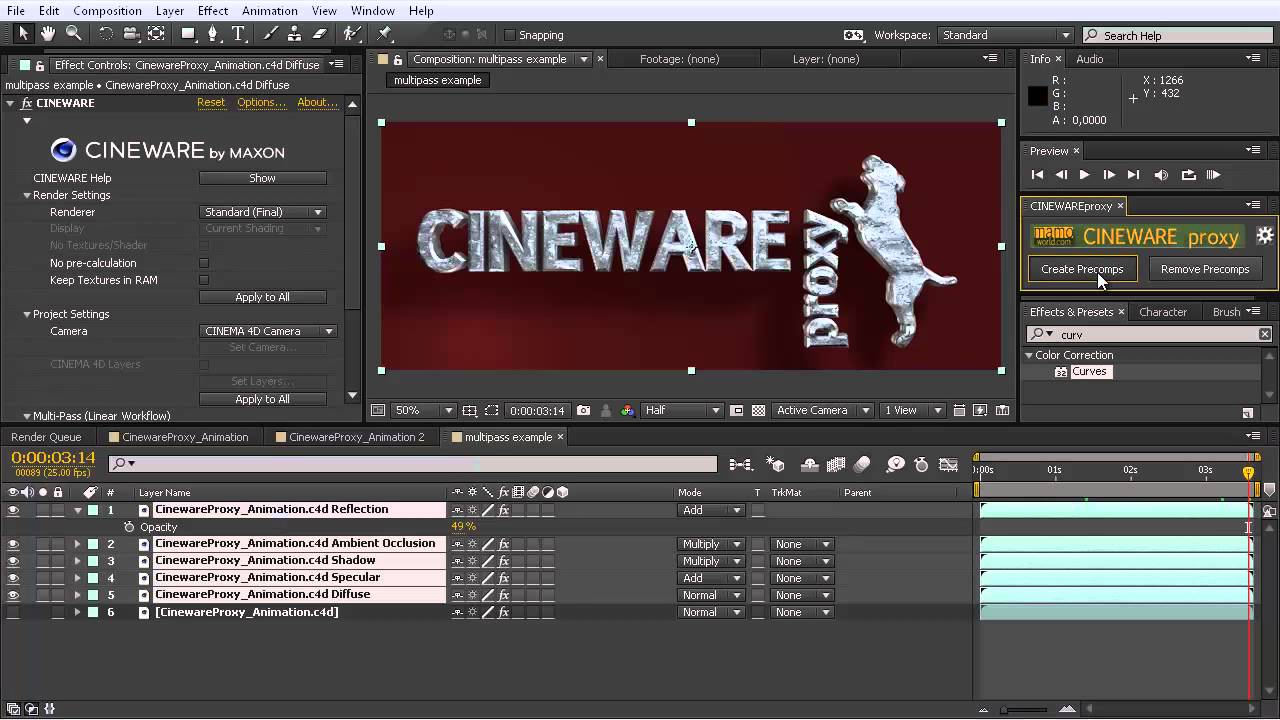The image size is (1280, 720).
Task: Select the Roto Brush tool
Action: tap(352, 34)
